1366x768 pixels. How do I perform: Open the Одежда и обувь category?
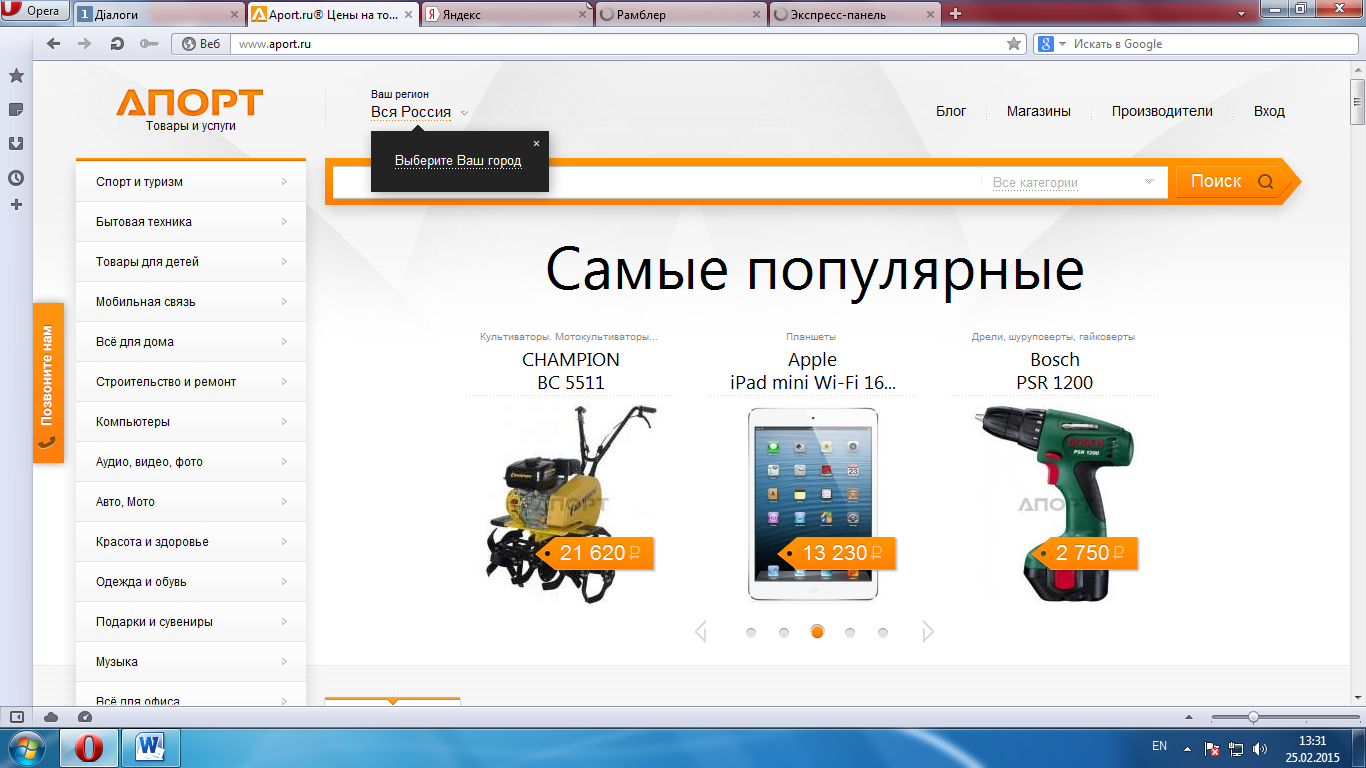191,582
